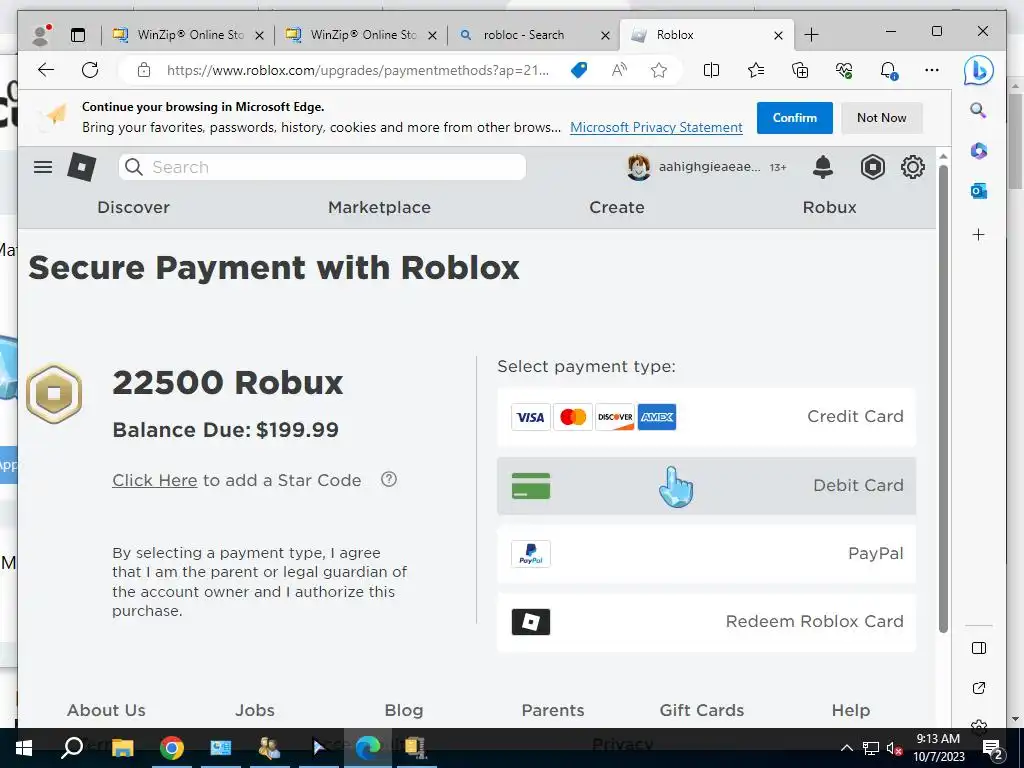
Task: Refresh the Roblox page
Action: click(90, 70)
